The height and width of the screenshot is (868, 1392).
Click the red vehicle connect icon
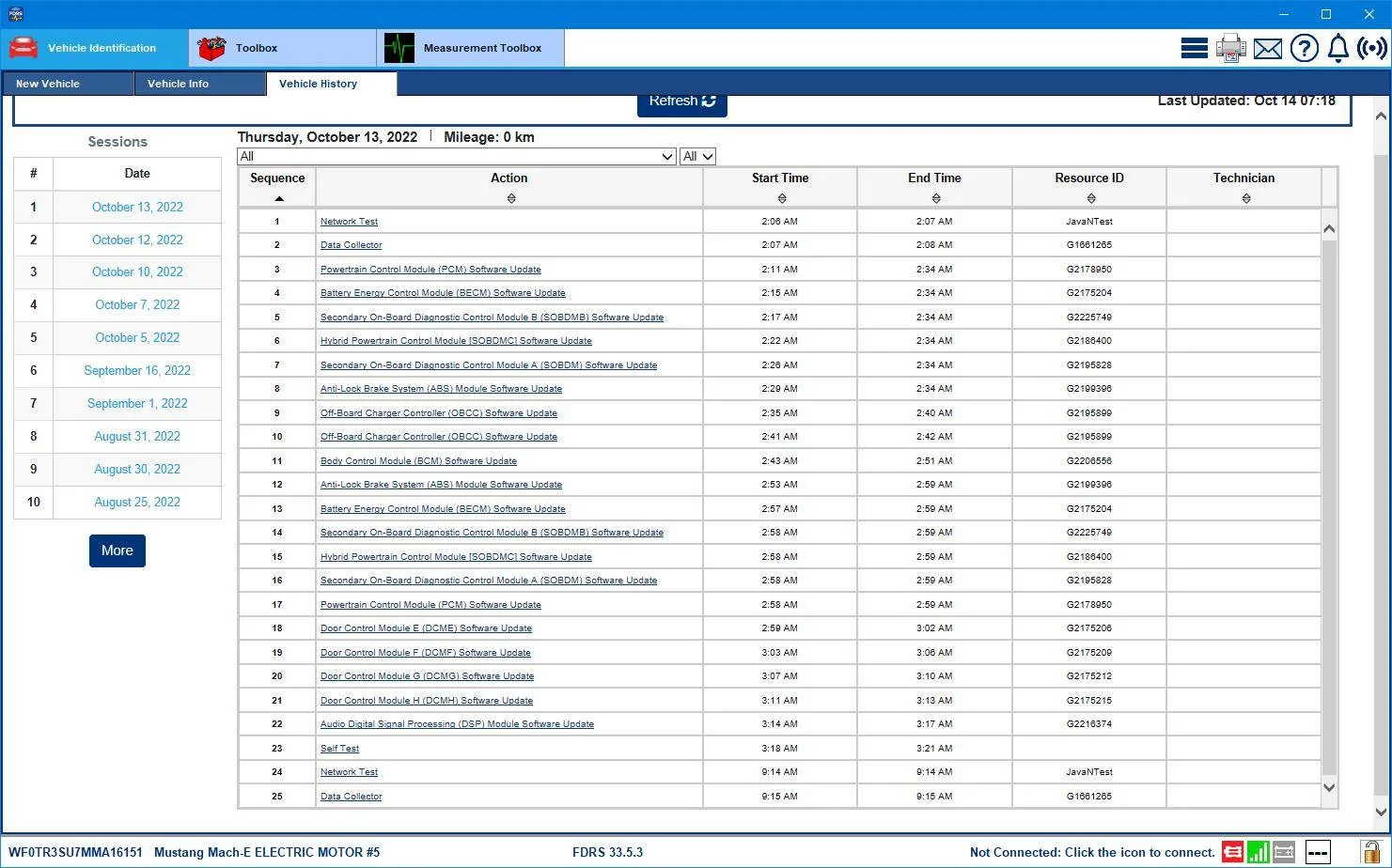[1232, 852]
